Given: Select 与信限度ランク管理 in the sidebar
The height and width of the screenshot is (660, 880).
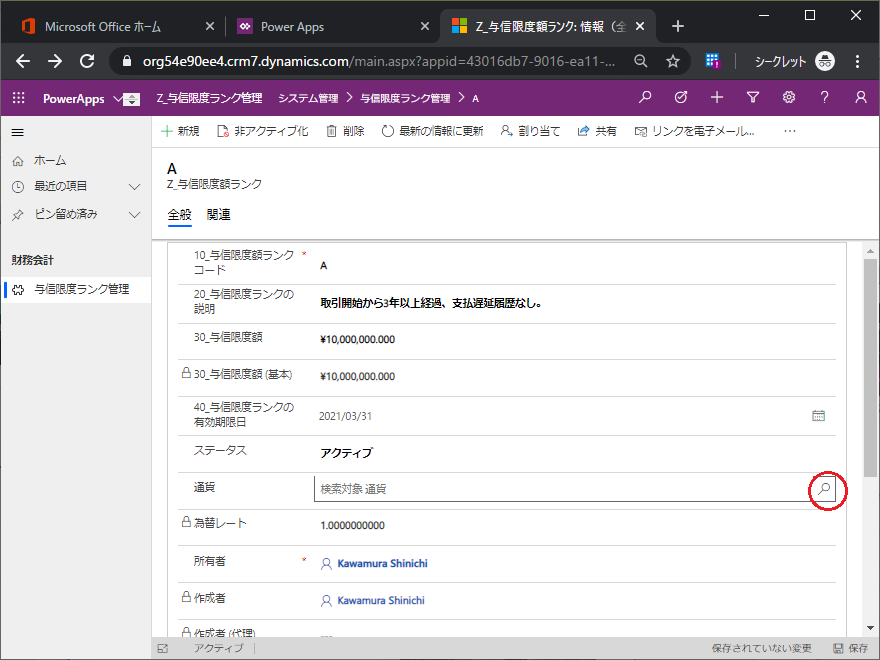Looking at the screenshot, I should (81, 290).
